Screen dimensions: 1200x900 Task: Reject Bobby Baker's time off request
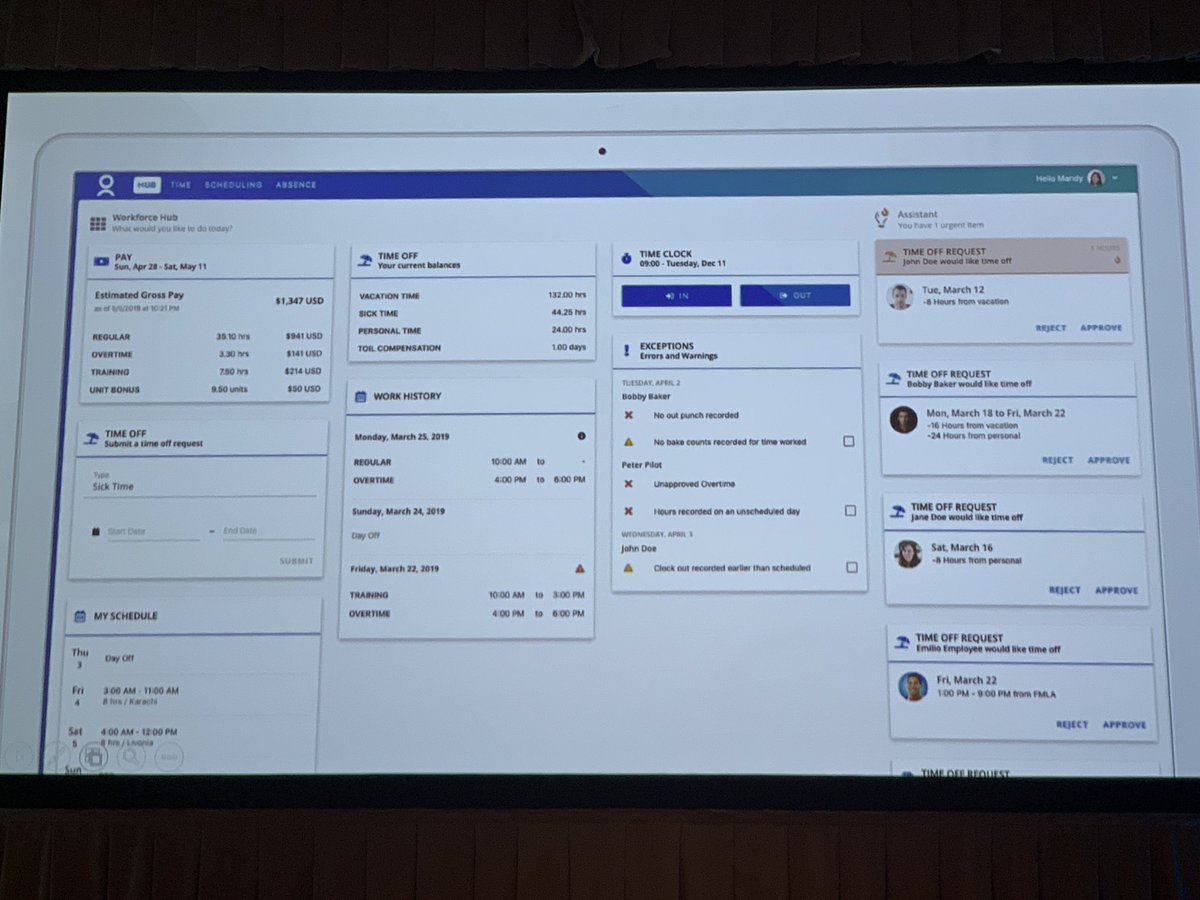tap(1057, 460)
